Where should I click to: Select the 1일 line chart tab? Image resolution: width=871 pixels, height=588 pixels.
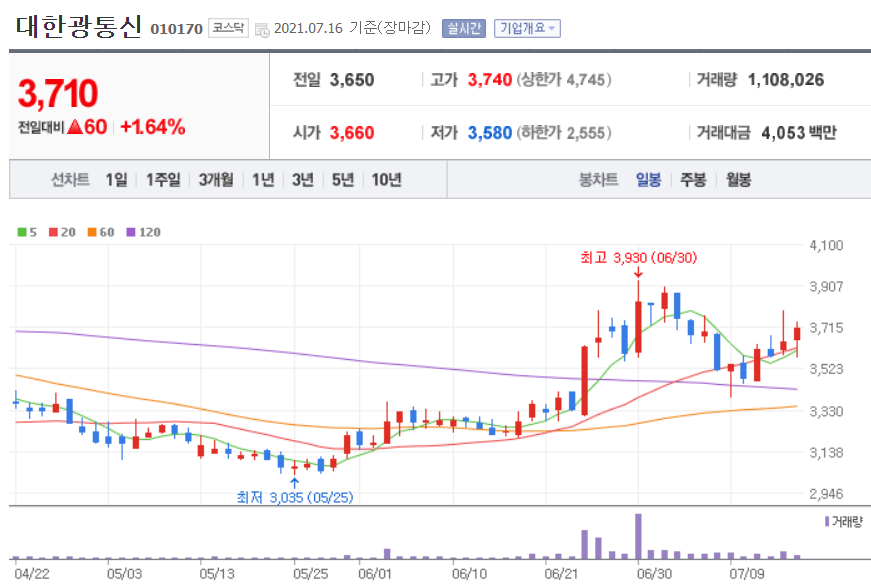tap(117, 180)
